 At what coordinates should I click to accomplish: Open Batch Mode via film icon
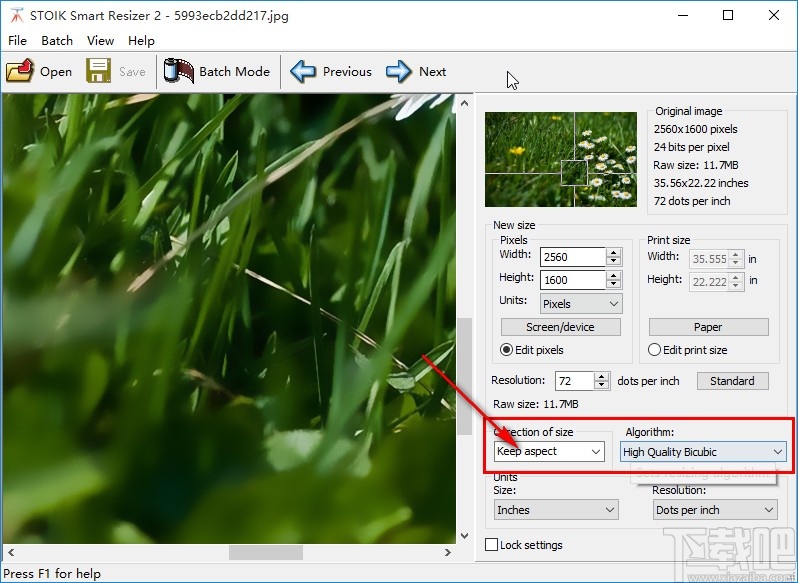click(x=179, y=71)
